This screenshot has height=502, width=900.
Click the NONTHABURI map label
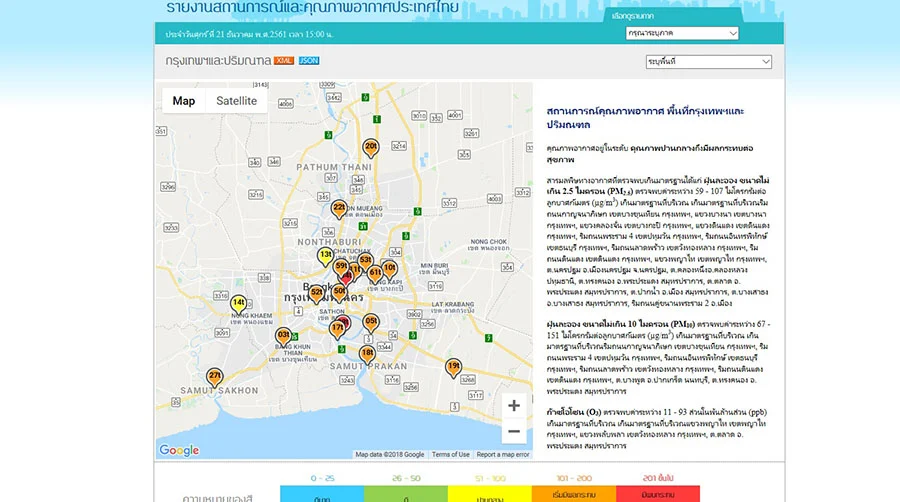329,242
